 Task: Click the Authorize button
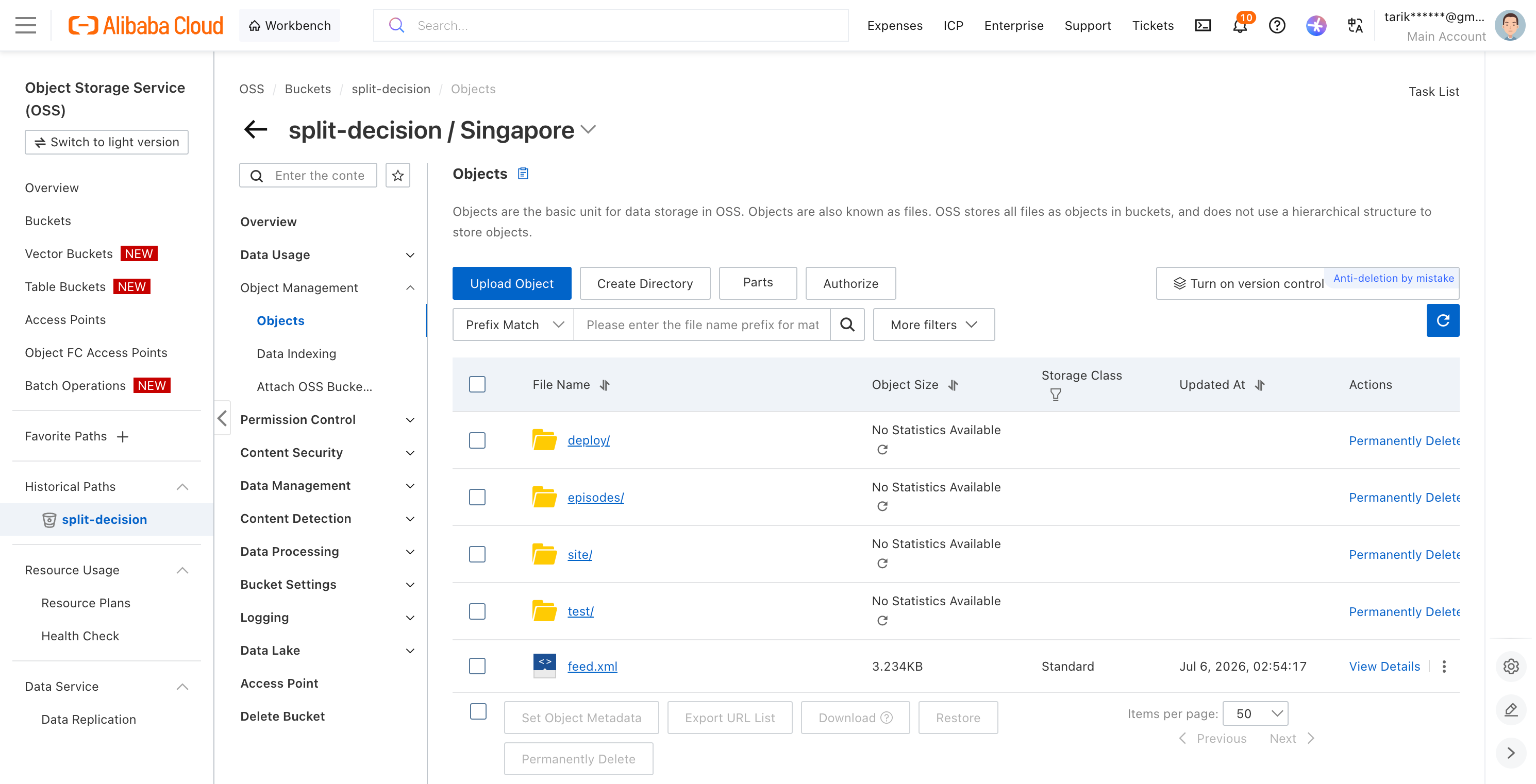tap(850, 283)
